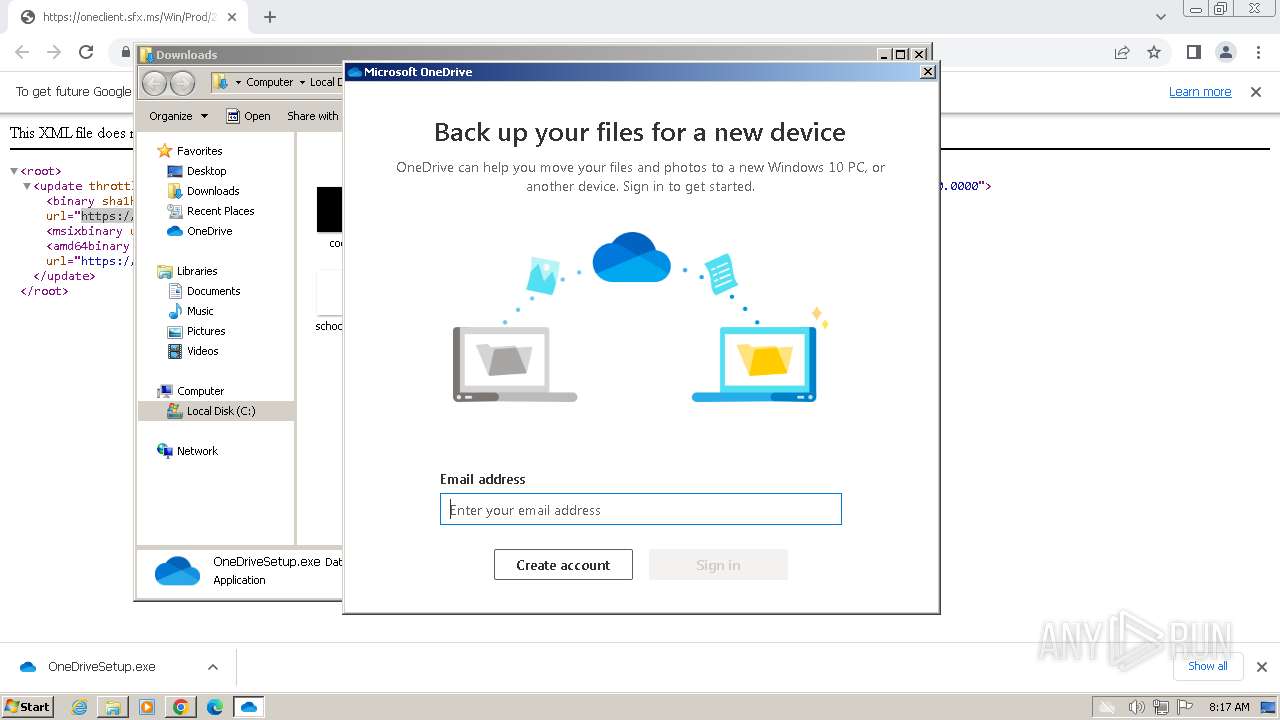The image size is (1280, 720).
Task: Open Chrome three-dot menu
Action: (1258, 52)
